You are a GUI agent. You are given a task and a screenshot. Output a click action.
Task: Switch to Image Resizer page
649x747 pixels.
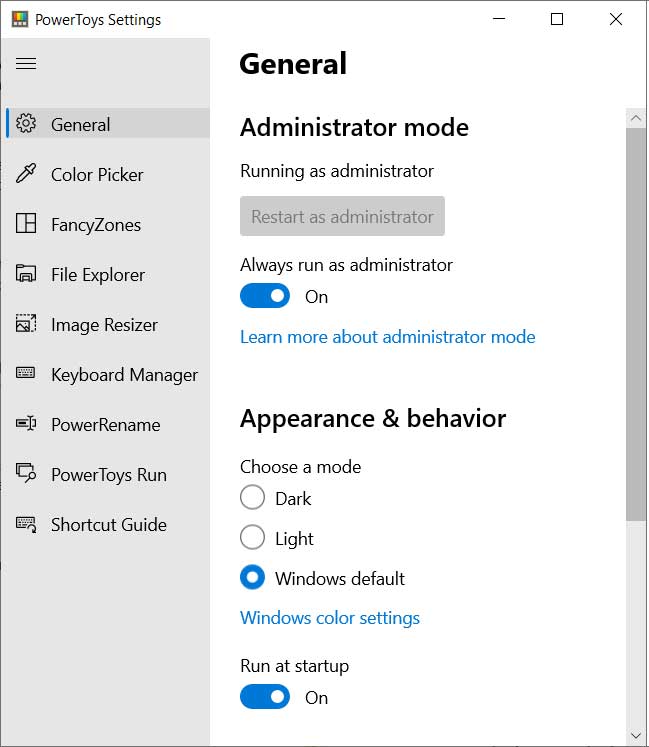point(108,324)
